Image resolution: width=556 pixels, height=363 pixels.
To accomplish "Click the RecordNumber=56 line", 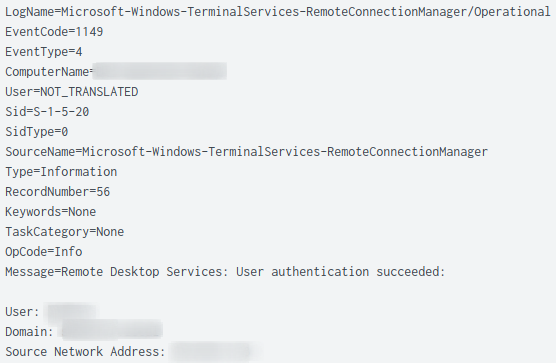I will tap(57, 192).
